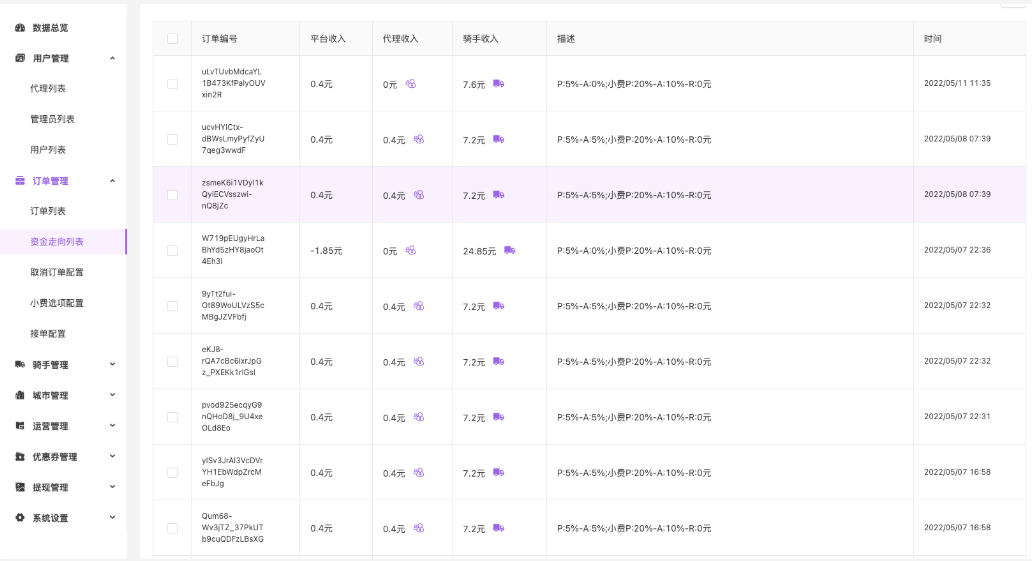
Task: Navigate to 小费选项配置
Action: [x=57, y=303]
